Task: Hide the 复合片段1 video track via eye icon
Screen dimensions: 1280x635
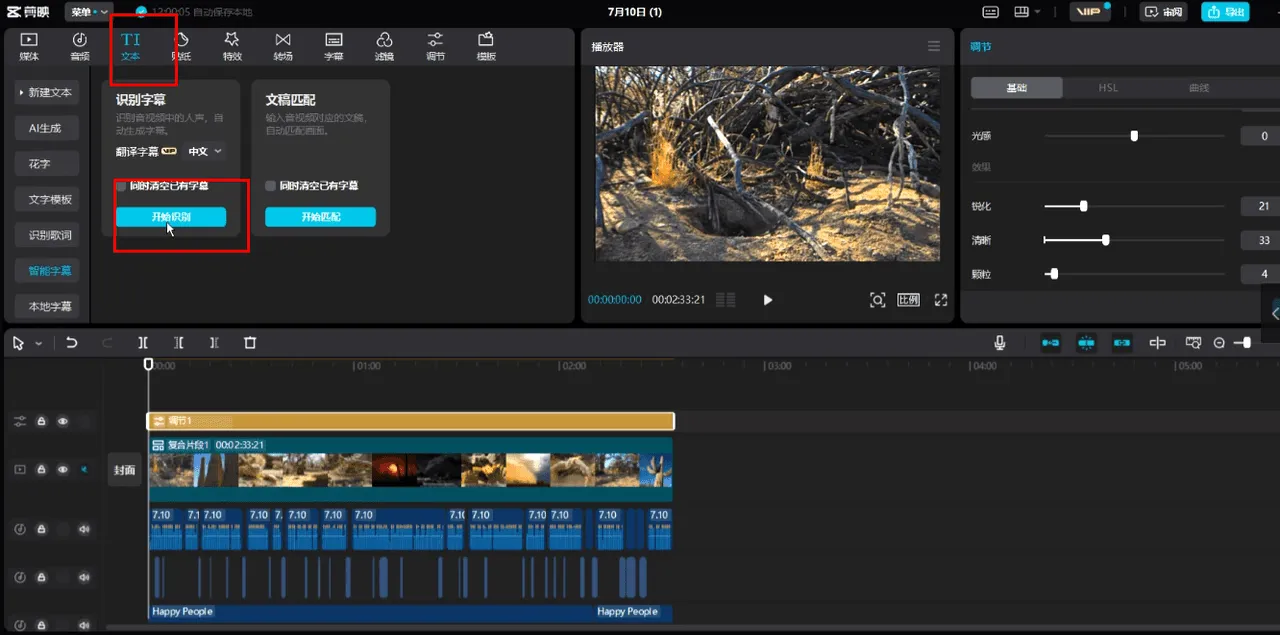Action: coord(63,469)
